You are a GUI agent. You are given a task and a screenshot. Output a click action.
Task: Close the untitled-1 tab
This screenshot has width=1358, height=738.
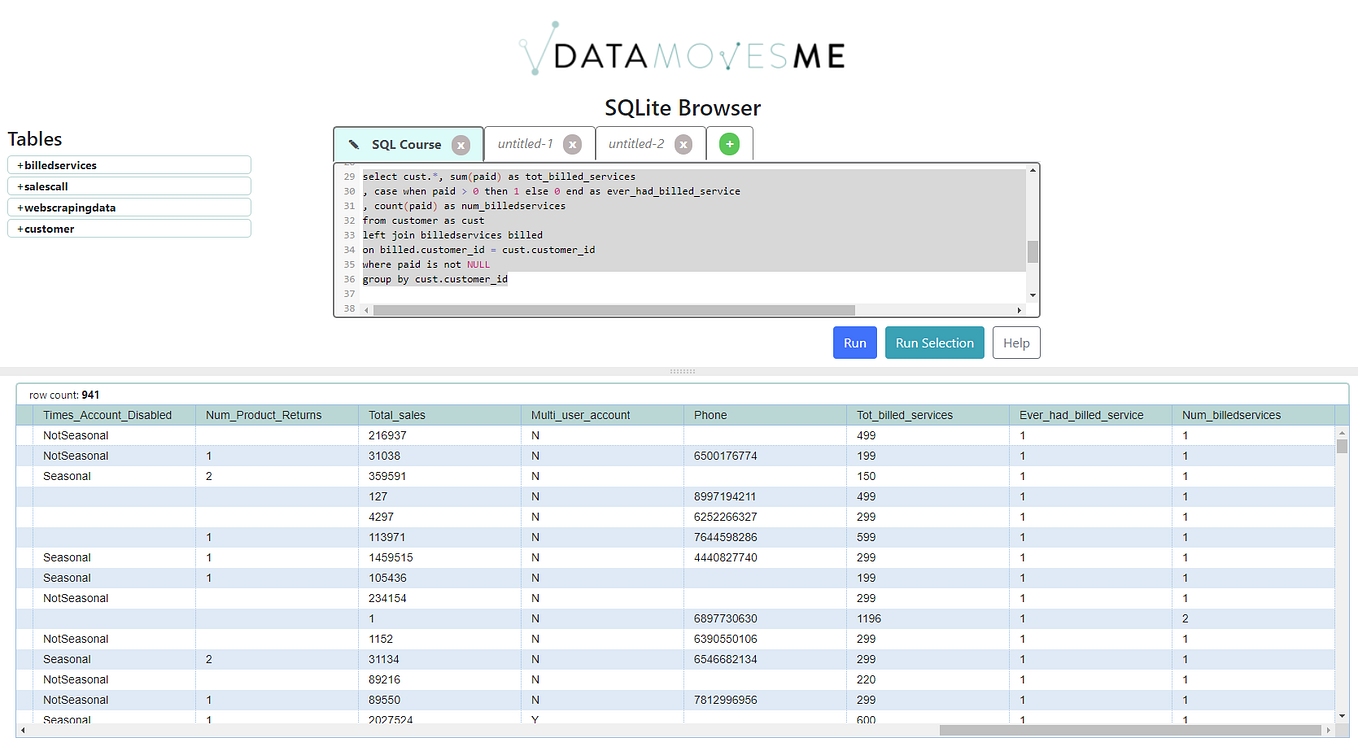pyautogui.click(x=572, y=143)
